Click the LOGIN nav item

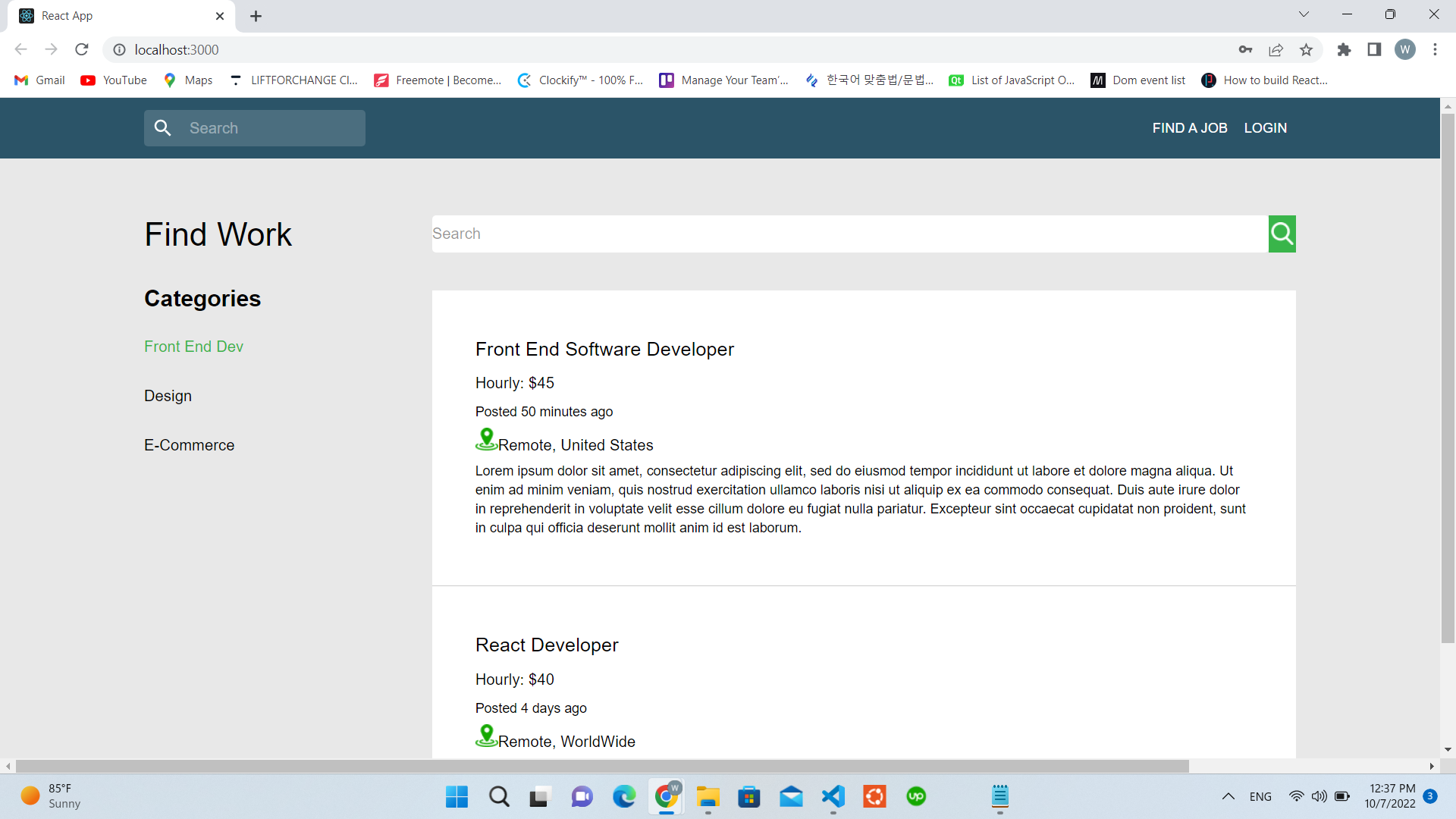(1265, 128)
